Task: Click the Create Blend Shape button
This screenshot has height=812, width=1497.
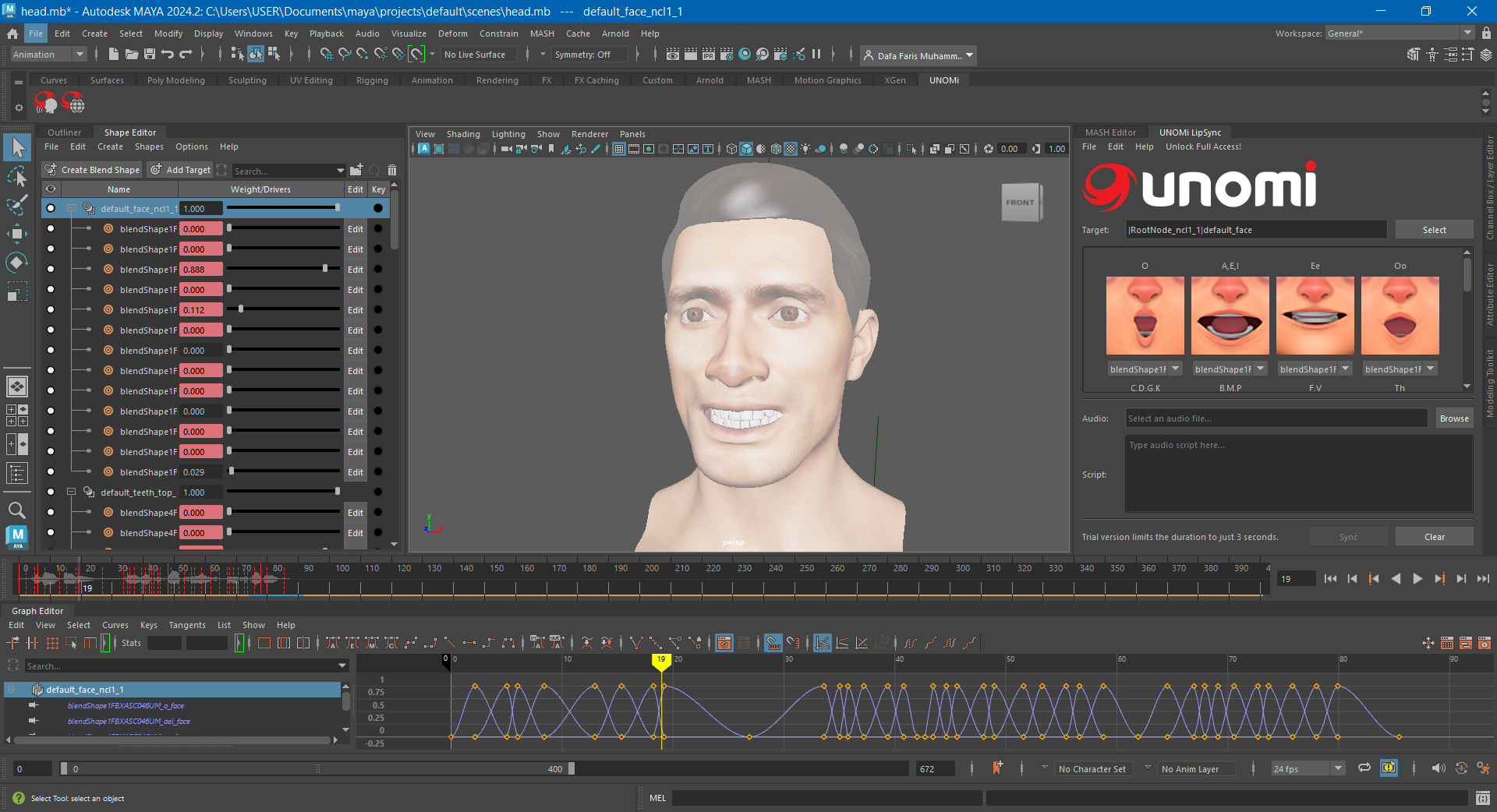Action: [x=93, y=170]
